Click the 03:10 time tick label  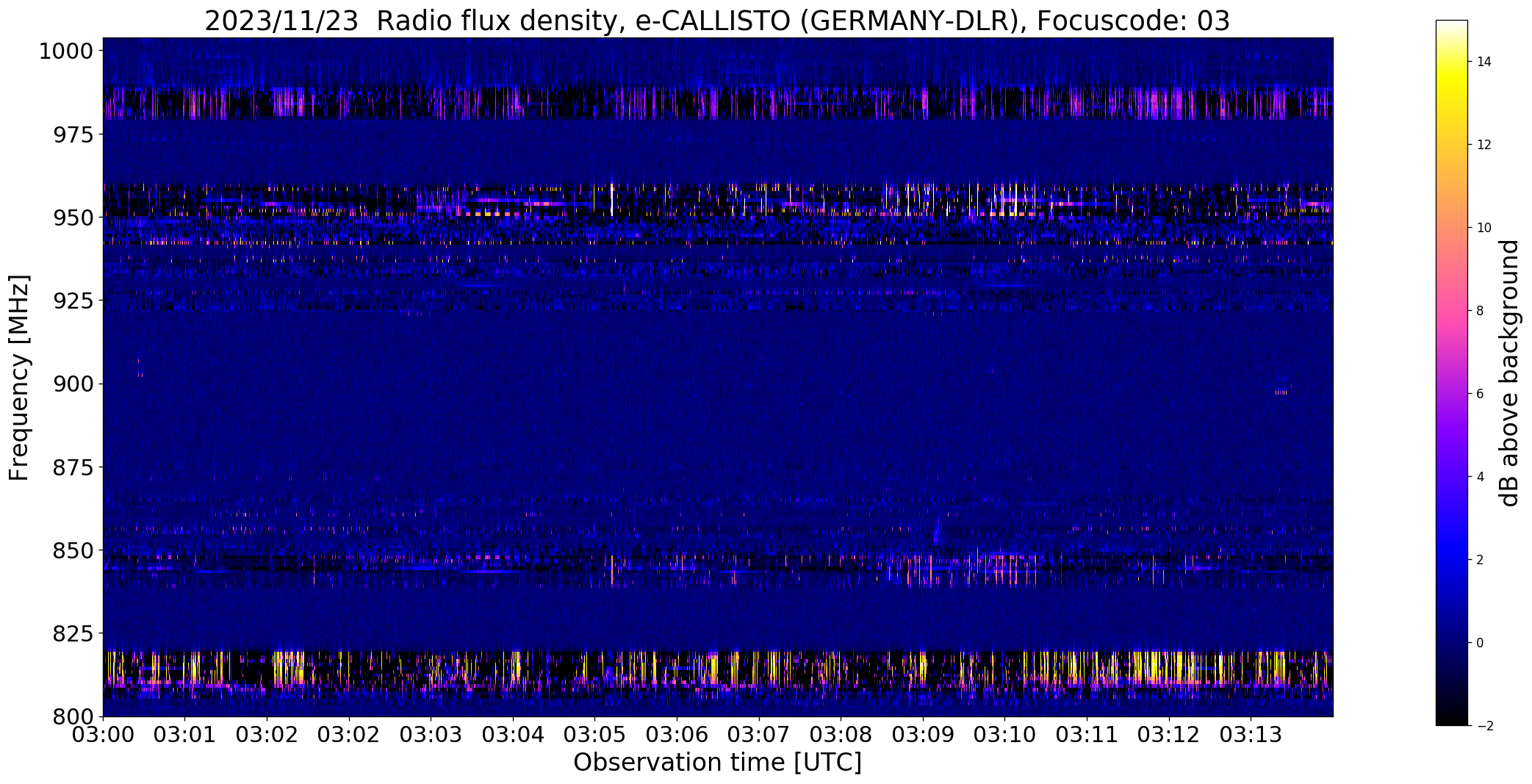1004,735
